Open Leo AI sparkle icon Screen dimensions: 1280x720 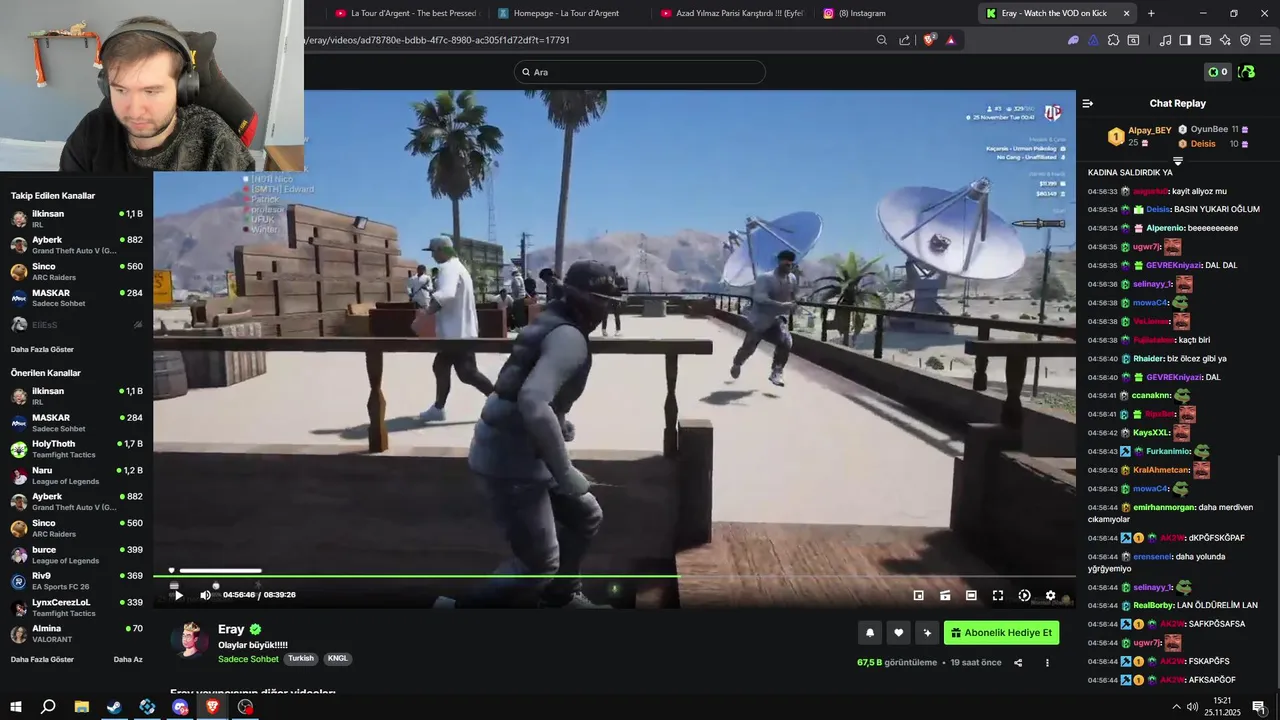click(x=1225, y=40)
